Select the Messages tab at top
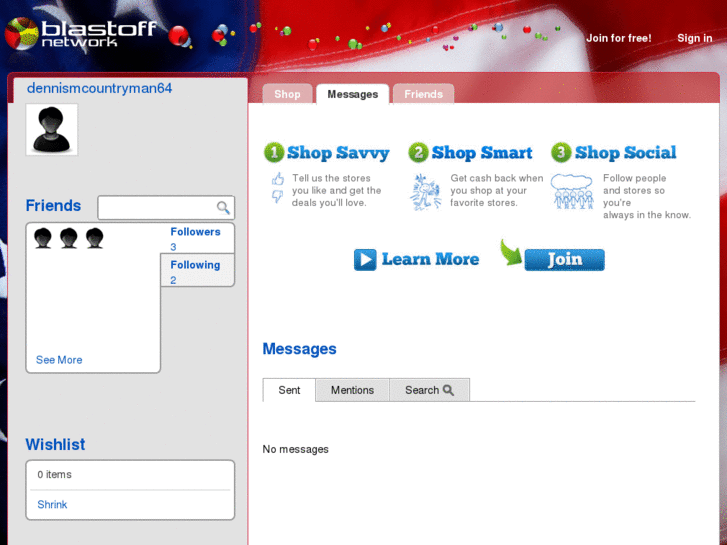This screenshot has width=727, height=545. [352, 94]
